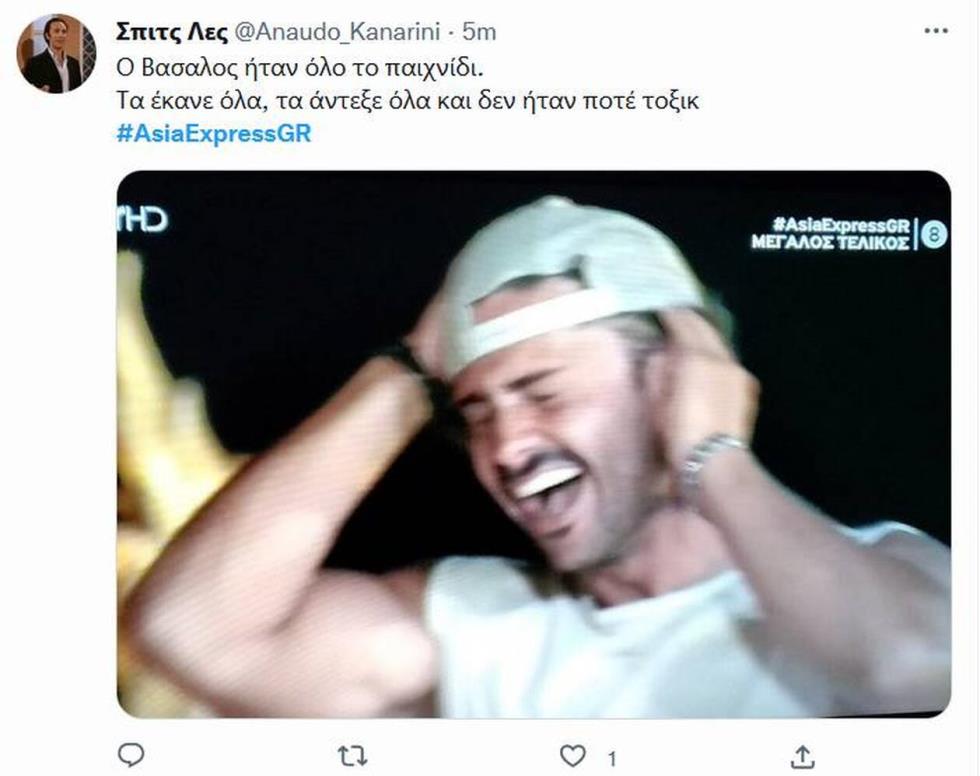This screenshot has width=980, height=776.
Task: Follow the blue #AsiaExpressGR hashtag link
Action: point(214,134)
